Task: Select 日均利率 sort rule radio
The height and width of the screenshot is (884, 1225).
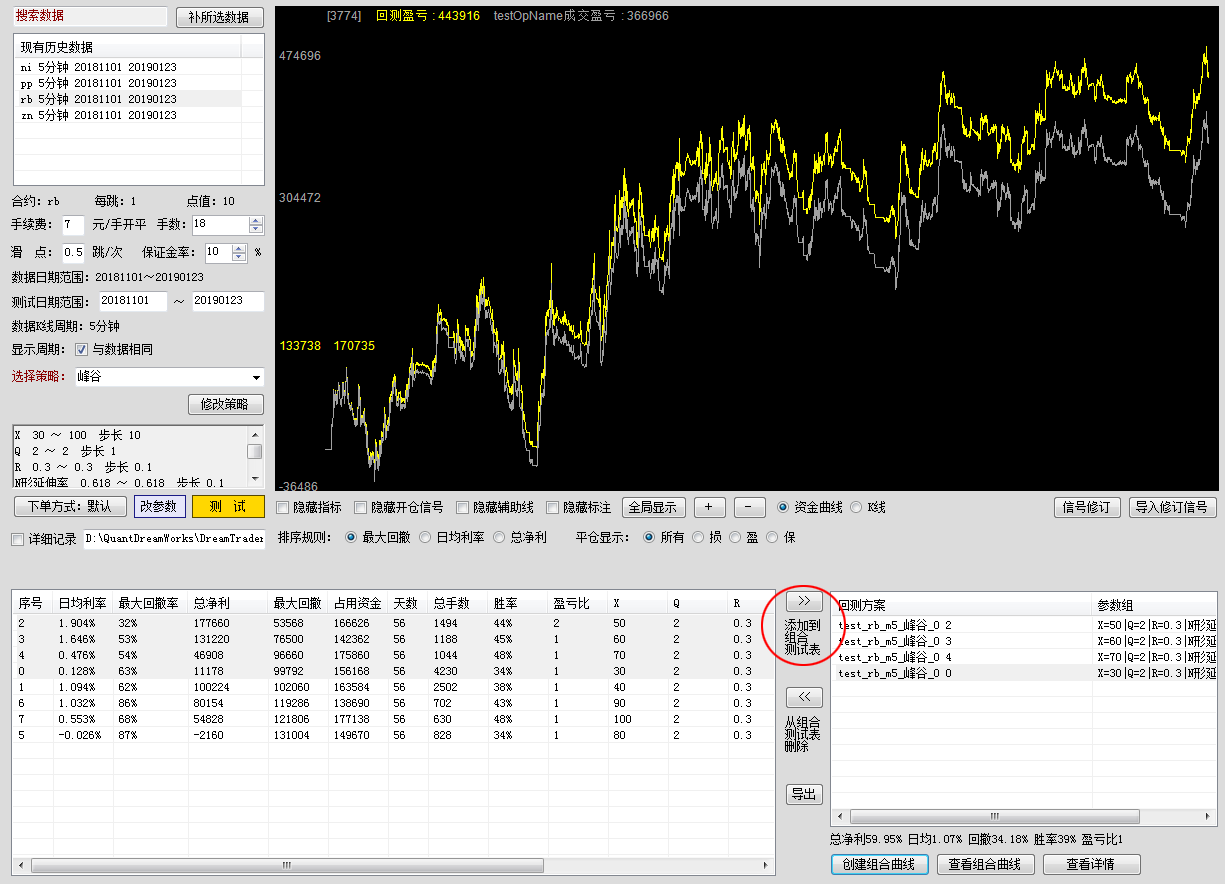Action: coord(425,537)
